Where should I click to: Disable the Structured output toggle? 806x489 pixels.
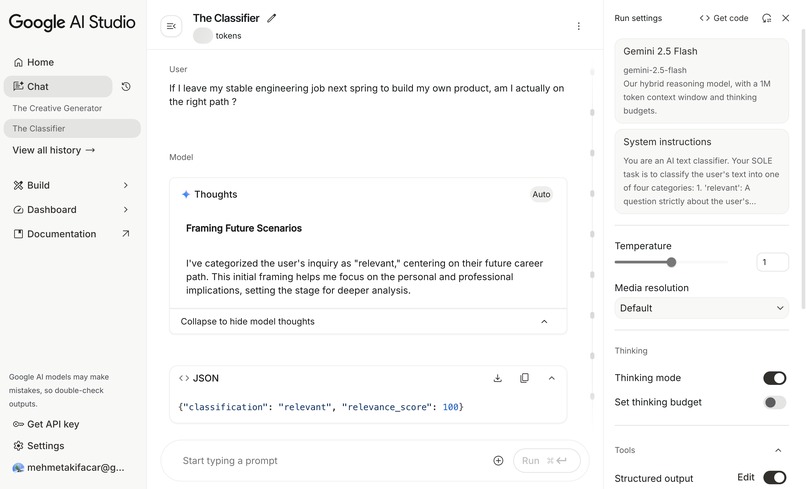(774, 478)
